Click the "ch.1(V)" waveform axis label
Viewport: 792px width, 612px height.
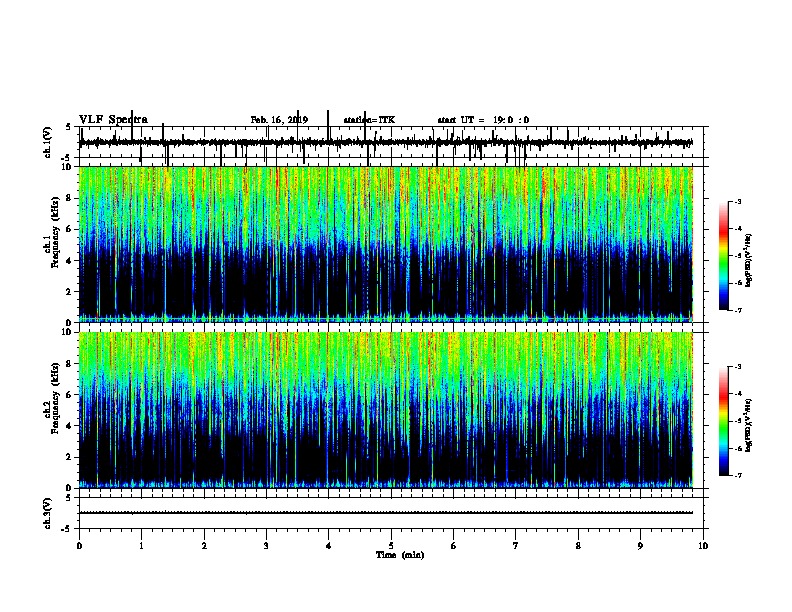[x=47, y=142]
